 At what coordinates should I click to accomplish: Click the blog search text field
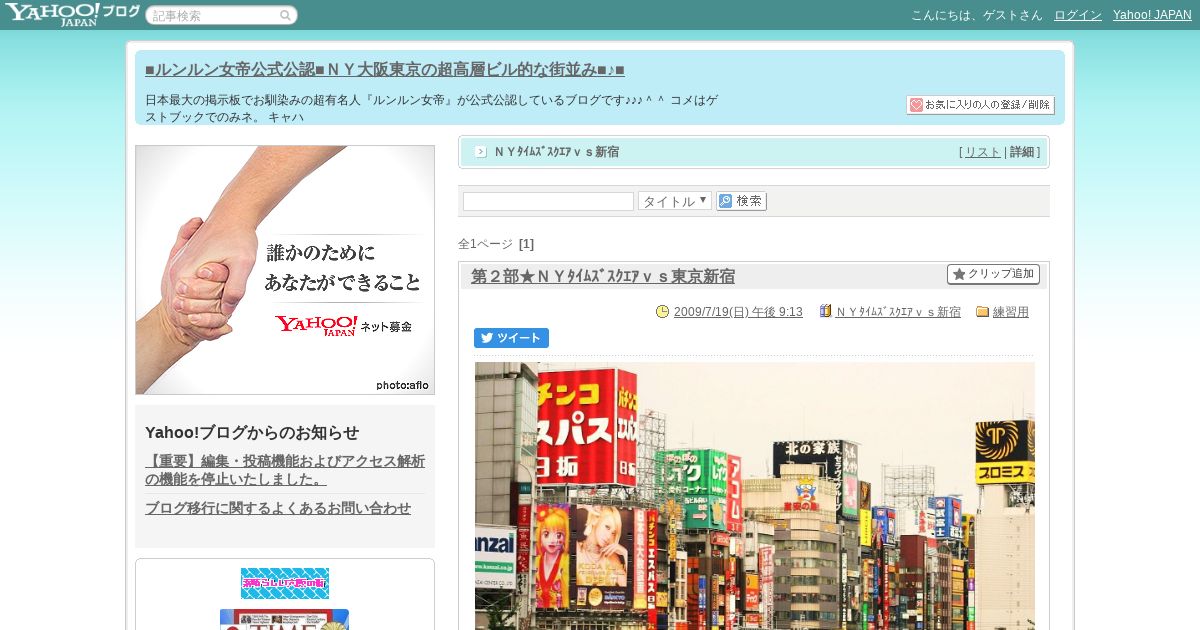coord(548,201)
